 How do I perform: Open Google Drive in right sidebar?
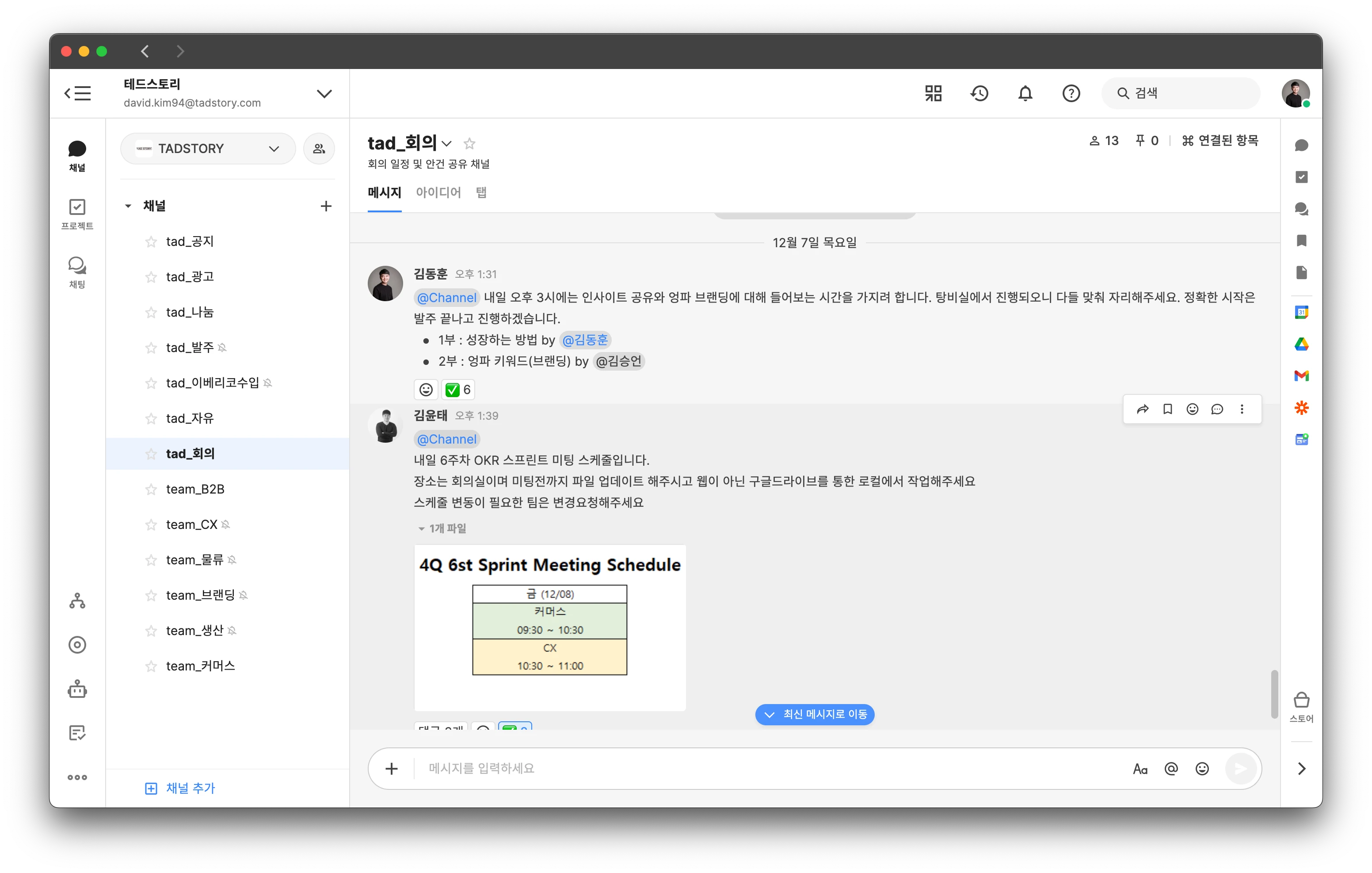[1301, 344]
